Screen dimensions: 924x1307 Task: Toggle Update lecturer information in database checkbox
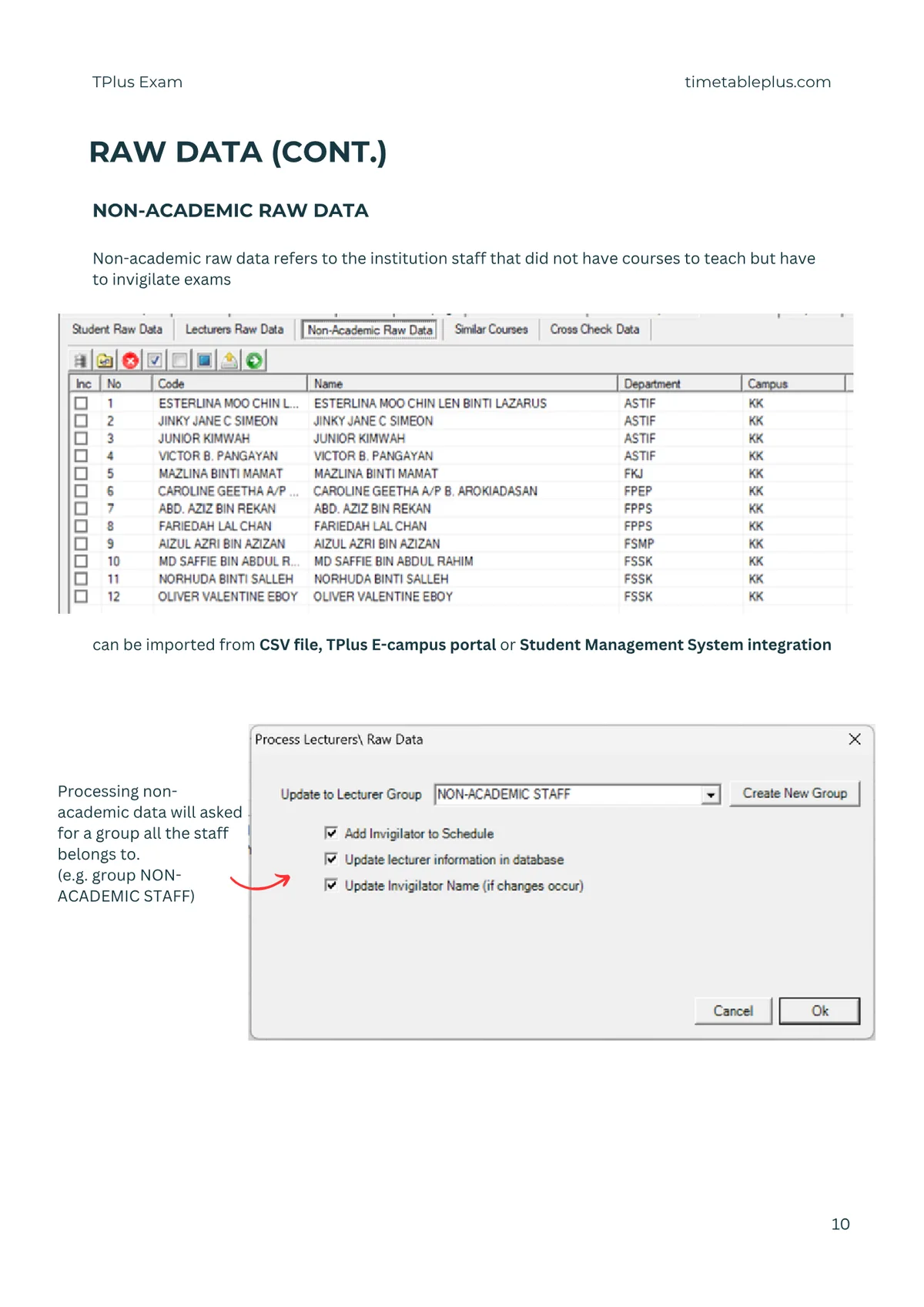click(331, 859)
